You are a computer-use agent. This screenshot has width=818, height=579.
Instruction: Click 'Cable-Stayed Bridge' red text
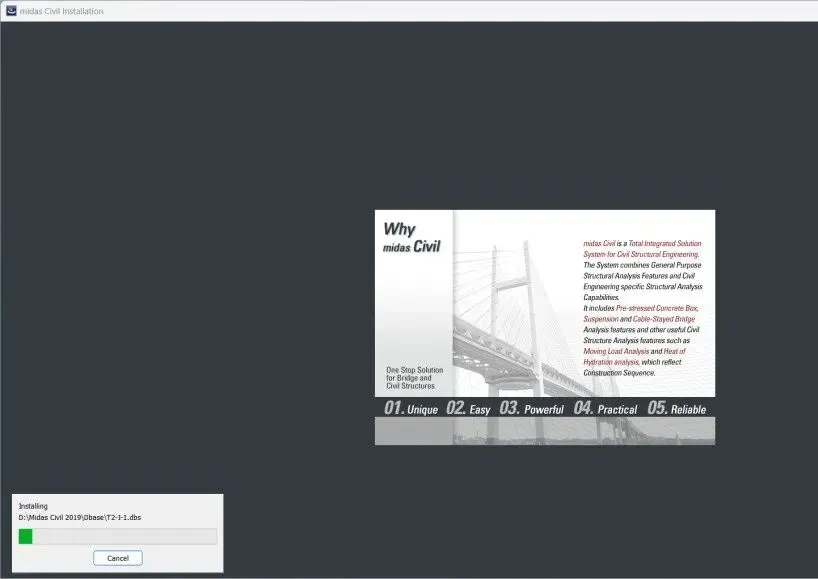[664, 319]
